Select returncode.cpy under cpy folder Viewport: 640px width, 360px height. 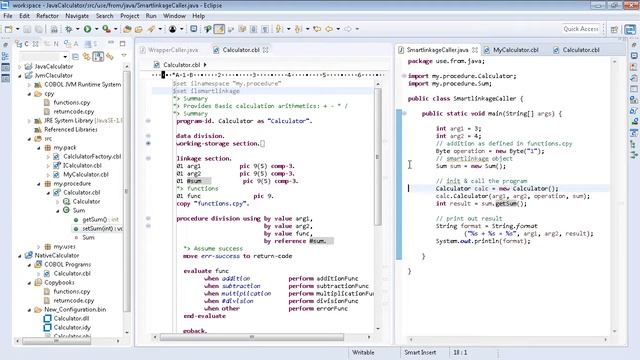click(74, 111)
